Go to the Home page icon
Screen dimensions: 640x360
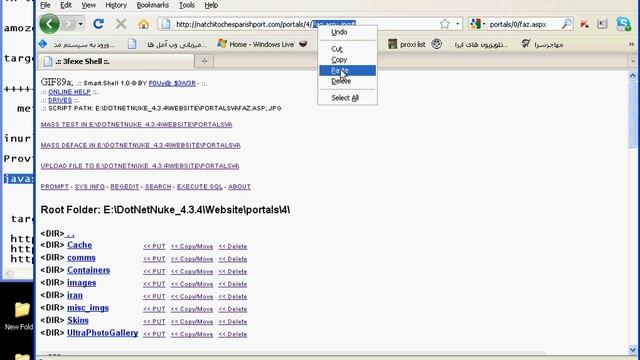[143, 24]
